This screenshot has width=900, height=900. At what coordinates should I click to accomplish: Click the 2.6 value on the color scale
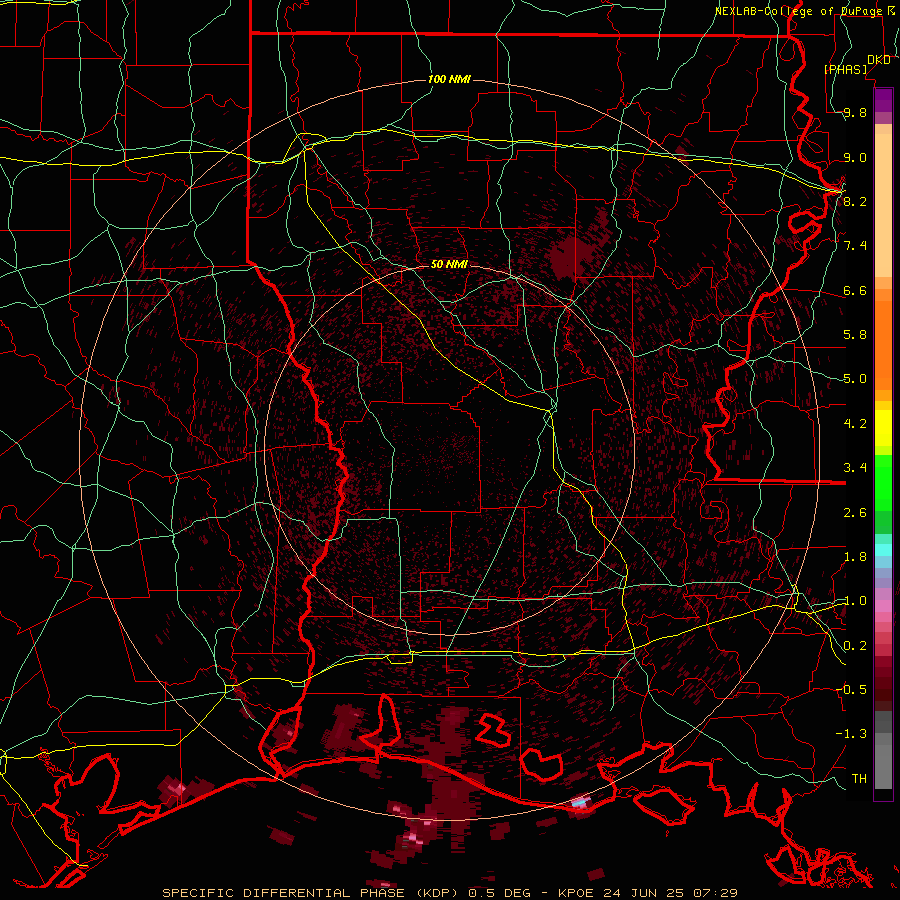pyautogui.click(x=855, y=512)
